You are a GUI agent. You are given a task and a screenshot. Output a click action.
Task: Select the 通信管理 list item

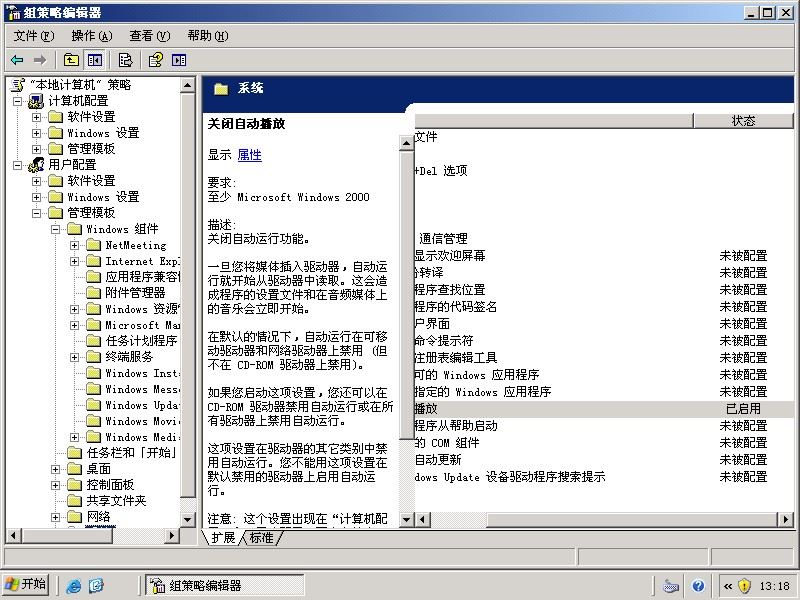click(443, 239)
